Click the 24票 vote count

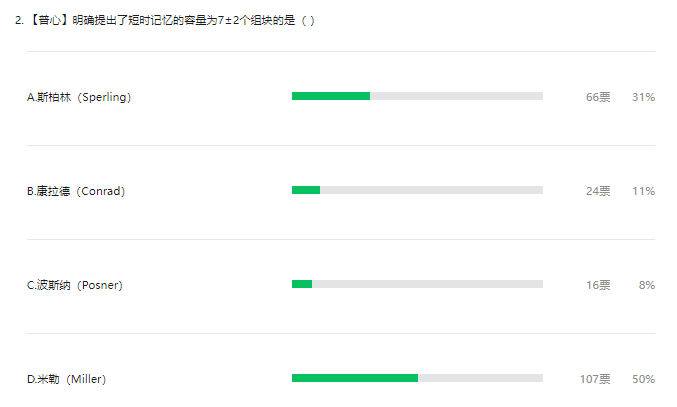coord(598,191)
